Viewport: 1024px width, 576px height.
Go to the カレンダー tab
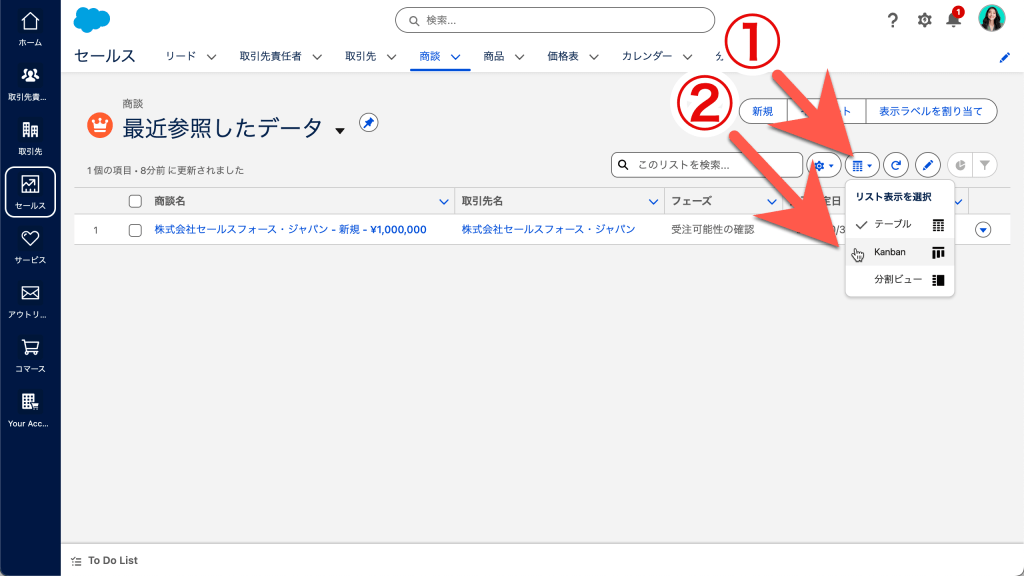(x=647, y=56)
